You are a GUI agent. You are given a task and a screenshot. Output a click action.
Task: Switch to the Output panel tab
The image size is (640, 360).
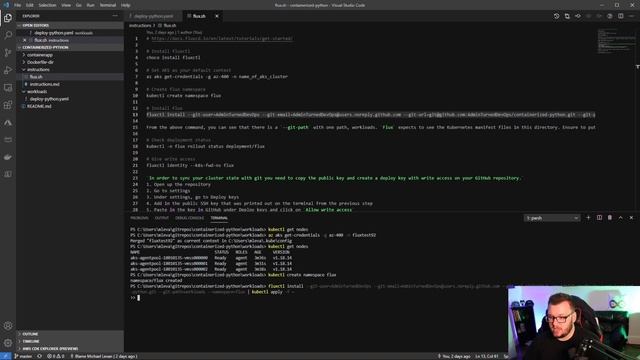(162, 218)
